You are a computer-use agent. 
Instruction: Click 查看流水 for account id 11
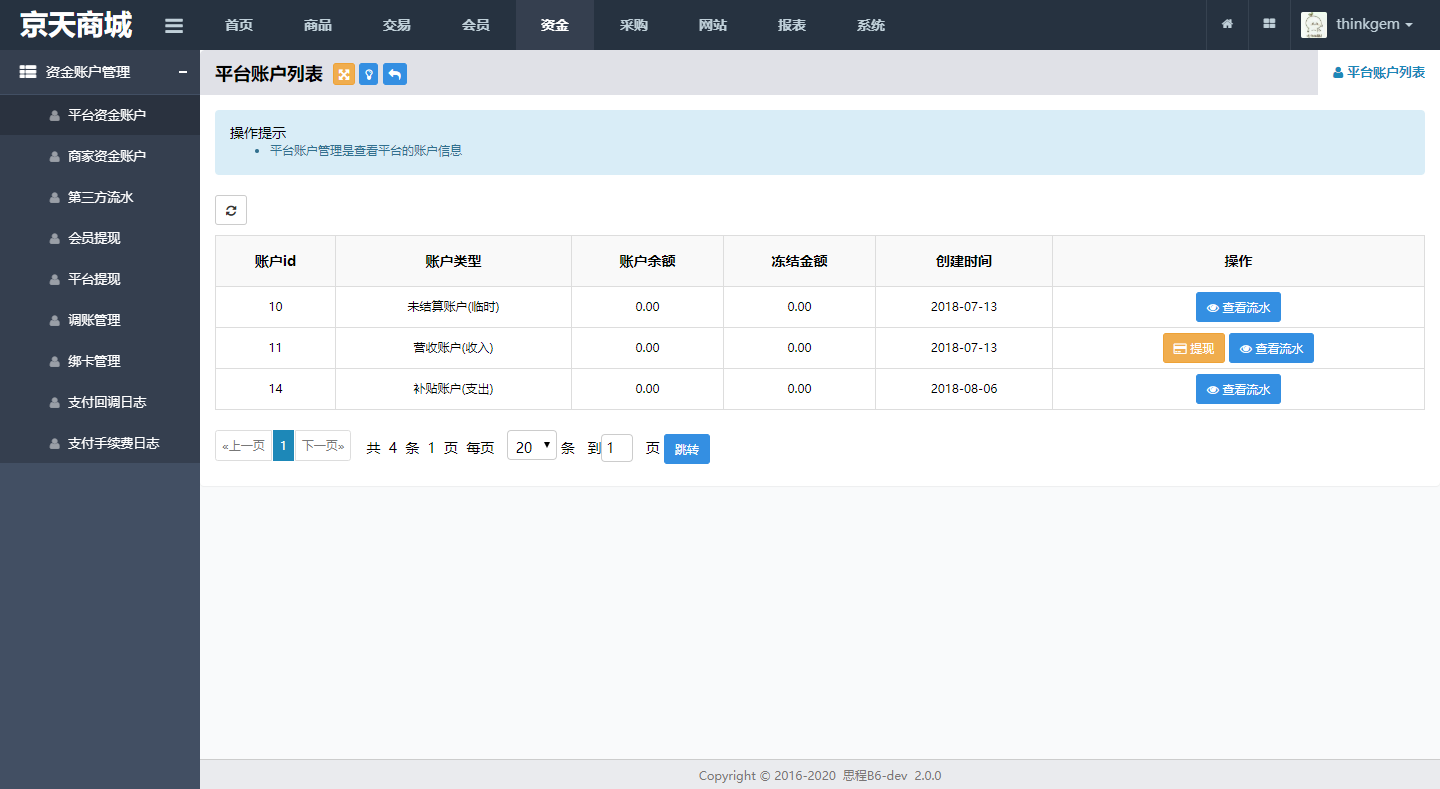point(1271,348)
